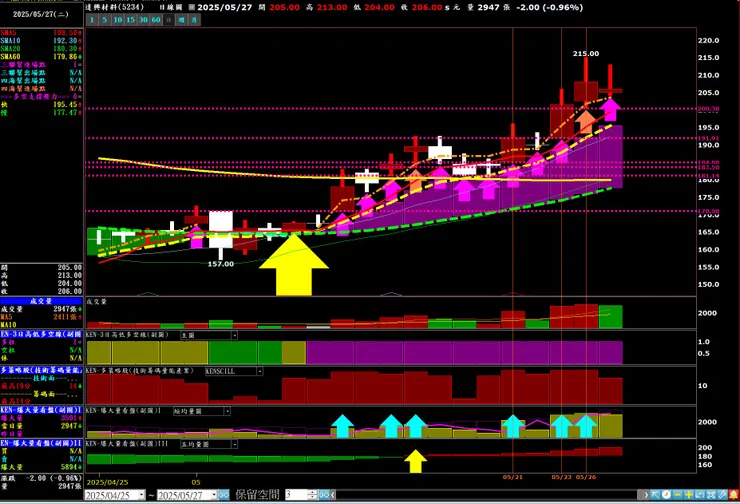Click the 05/23 date marker on axis
Image resolution: width=740 pixels, height=504 pixels.
(x=561, y=477)
